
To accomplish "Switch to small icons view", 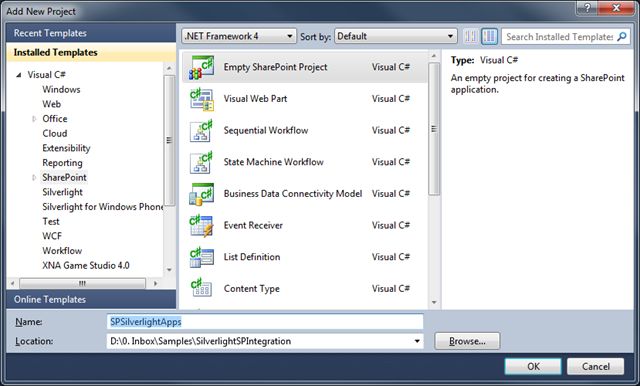I will 471,36.
